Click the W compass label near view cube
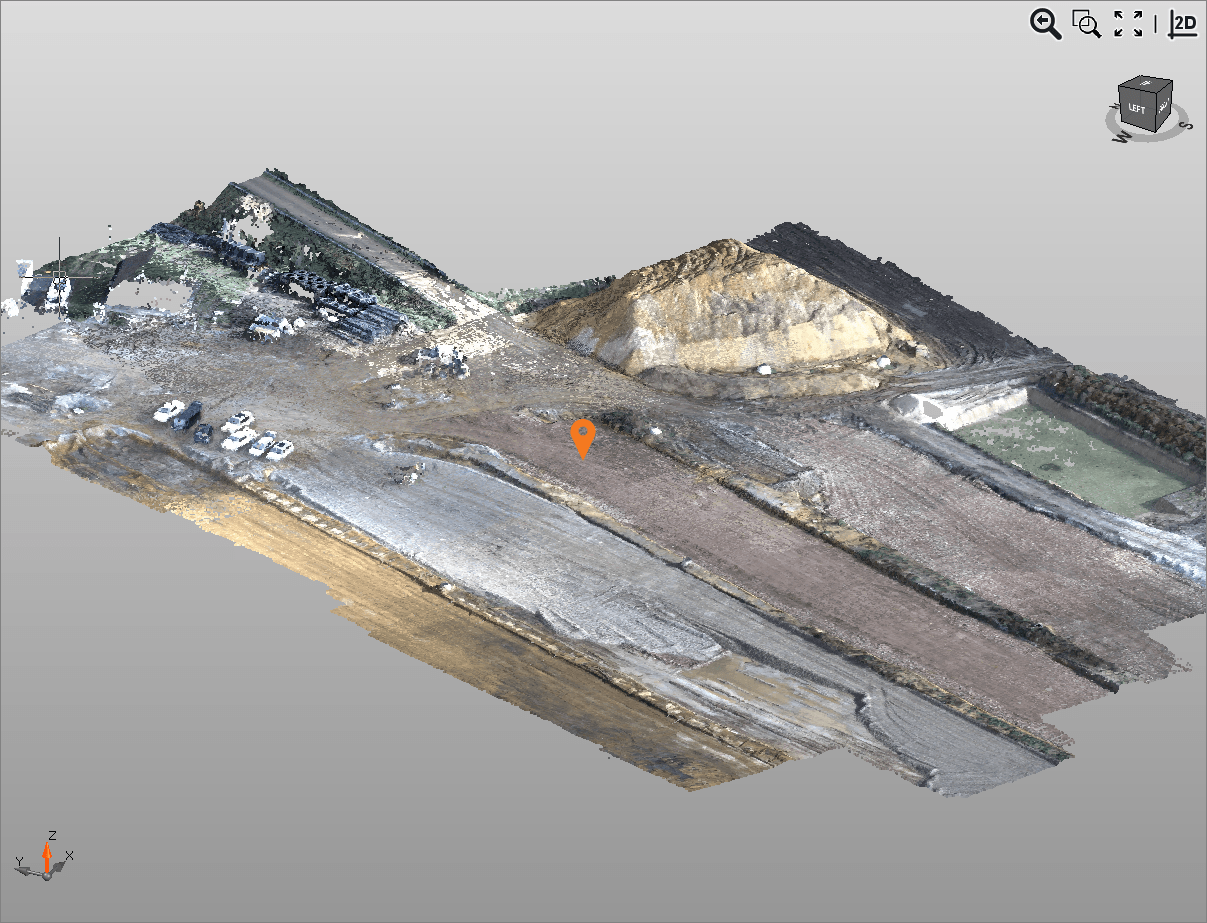Viewport: 1207px width, 923px height. [x=1122, y=137]
